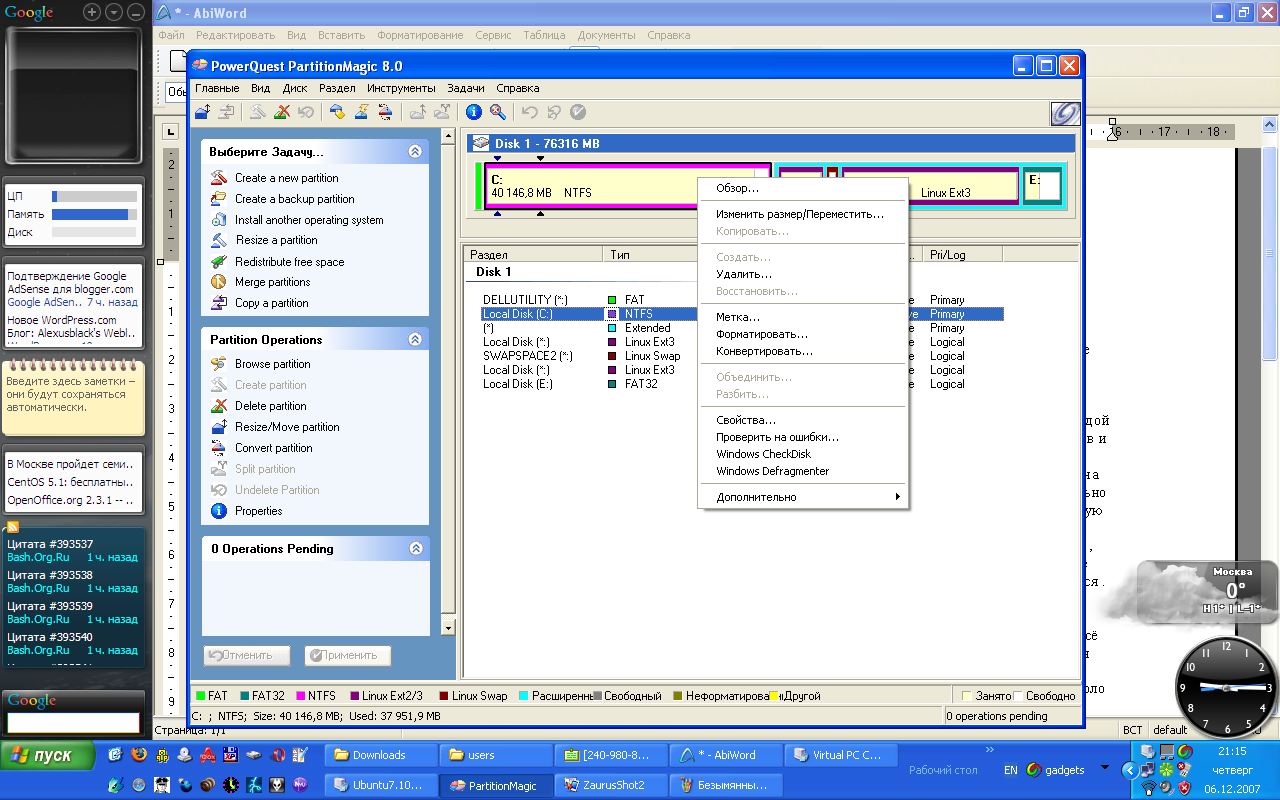Click the Pri/Log column header
The image size is (1280, 800).
[962, 255]
